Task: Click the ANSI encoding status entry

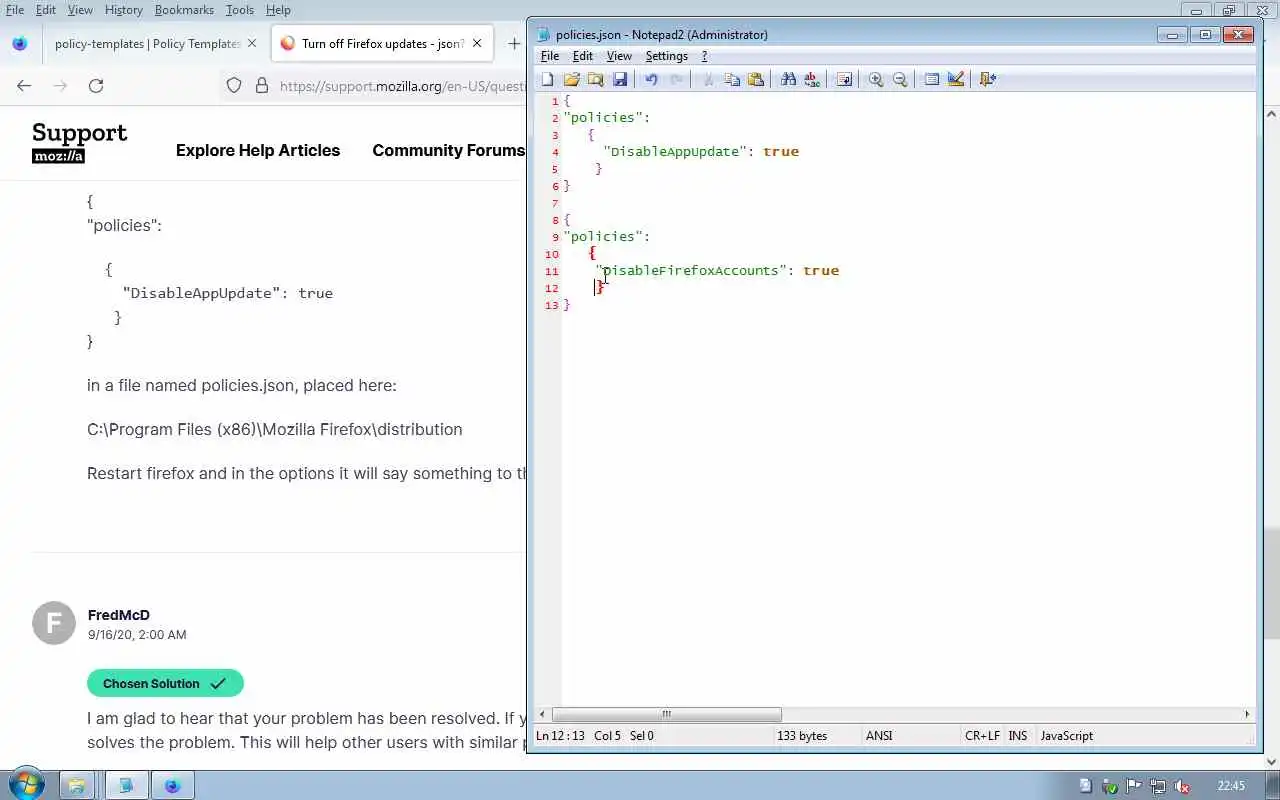Action: [x=879, y=736]
